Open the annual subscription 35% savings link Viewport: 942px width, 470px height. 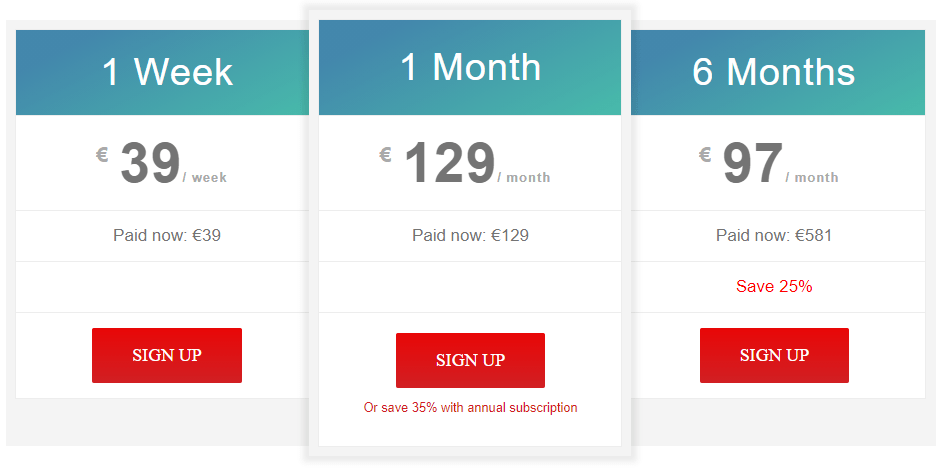[470, 407]
